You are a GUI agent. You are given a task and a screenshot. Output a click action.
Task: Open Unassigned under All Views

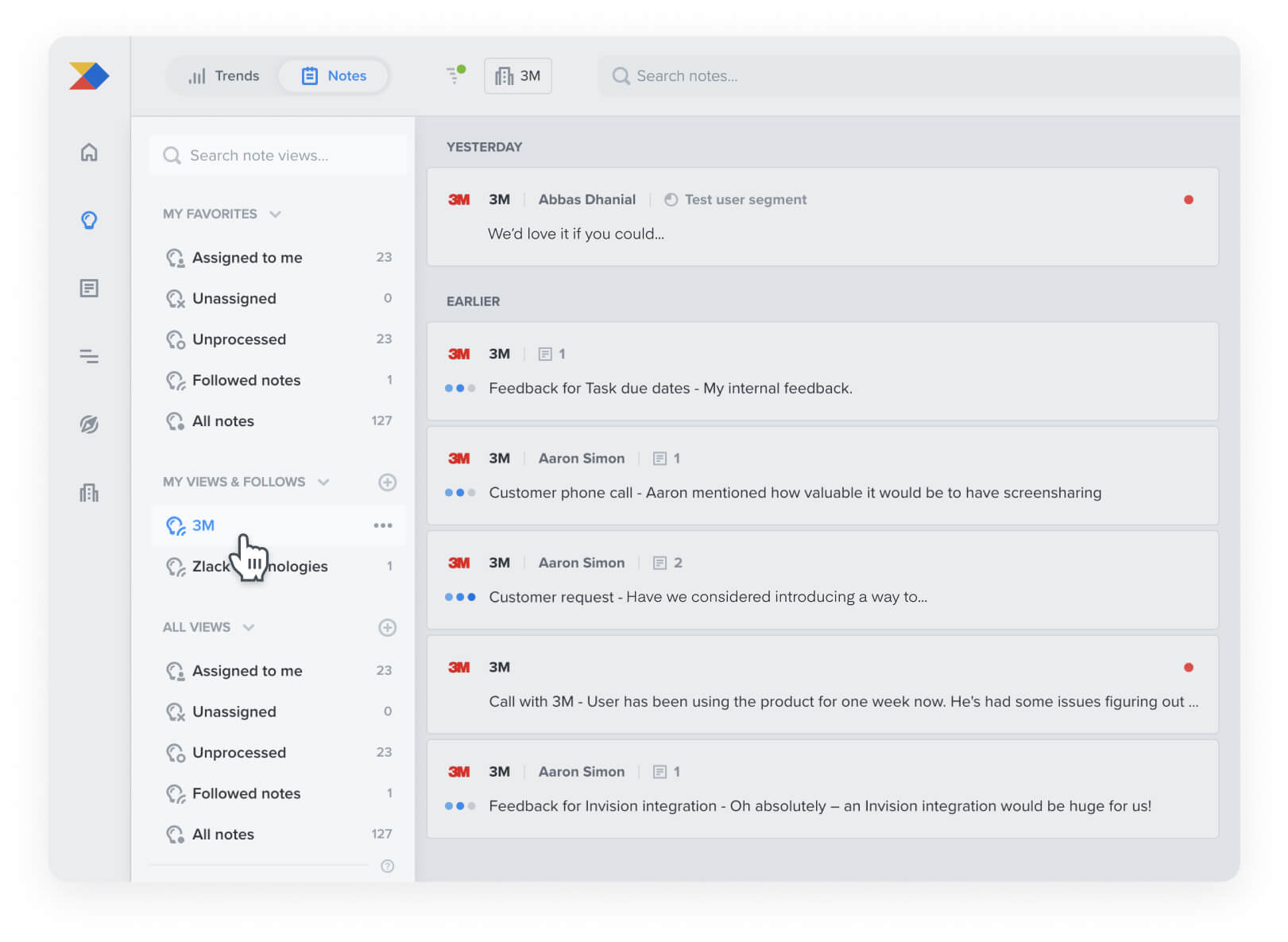(x=278, y=711)
